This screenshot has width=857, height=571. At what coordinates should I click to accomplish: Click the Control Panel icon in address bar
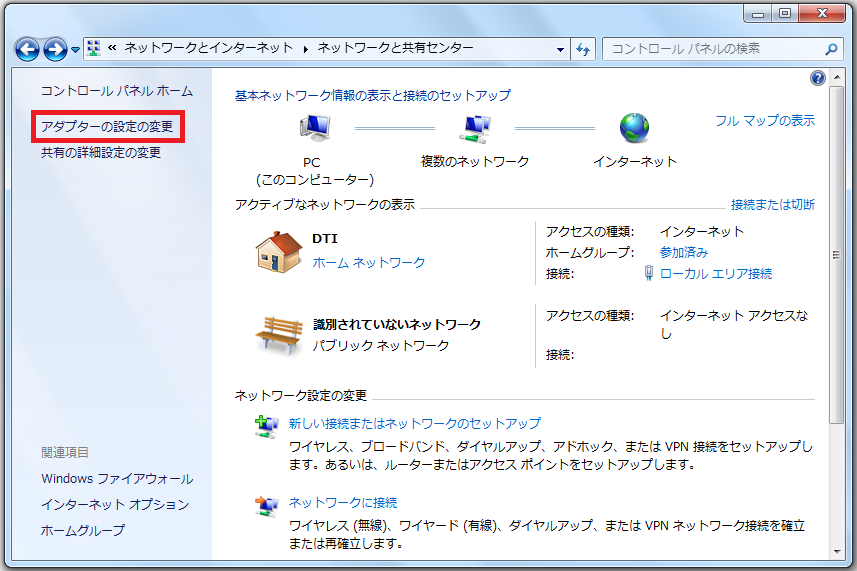[93, 49]
